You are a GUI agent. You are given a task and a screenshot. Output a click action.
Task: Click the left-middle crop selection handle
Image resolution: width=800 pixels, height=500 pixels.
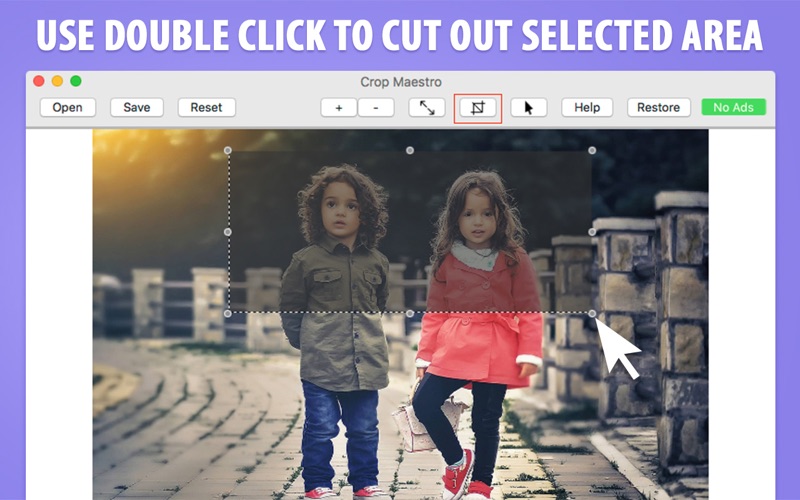tap(228, 232)
